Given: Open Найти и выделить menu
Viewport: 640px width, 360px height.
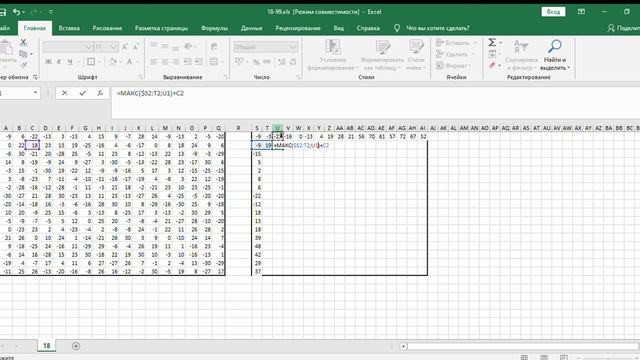Looking at the screenshot, I should [554, 55].
